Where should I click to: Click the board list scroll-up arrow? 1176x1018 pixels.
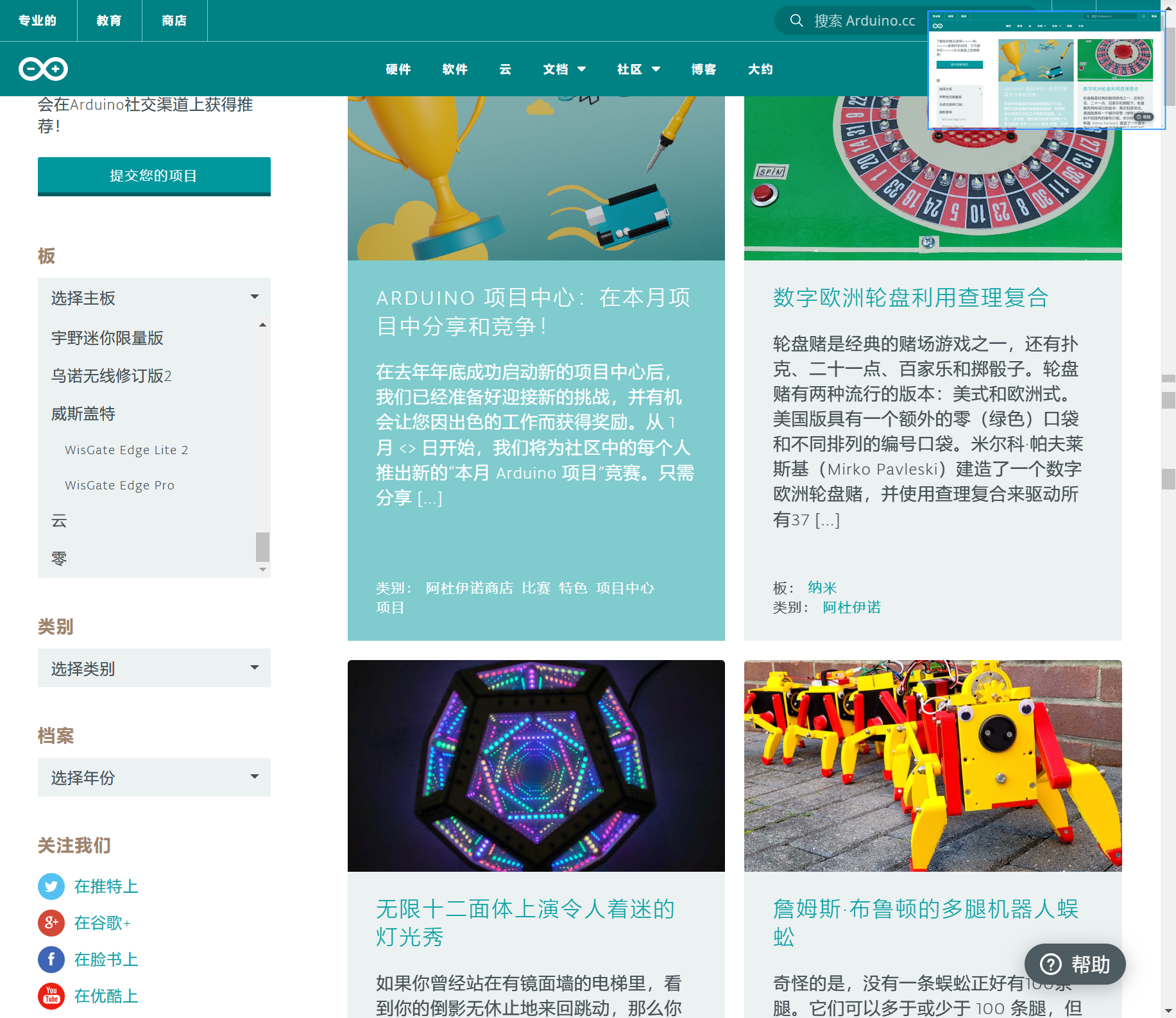click(262, 325)
